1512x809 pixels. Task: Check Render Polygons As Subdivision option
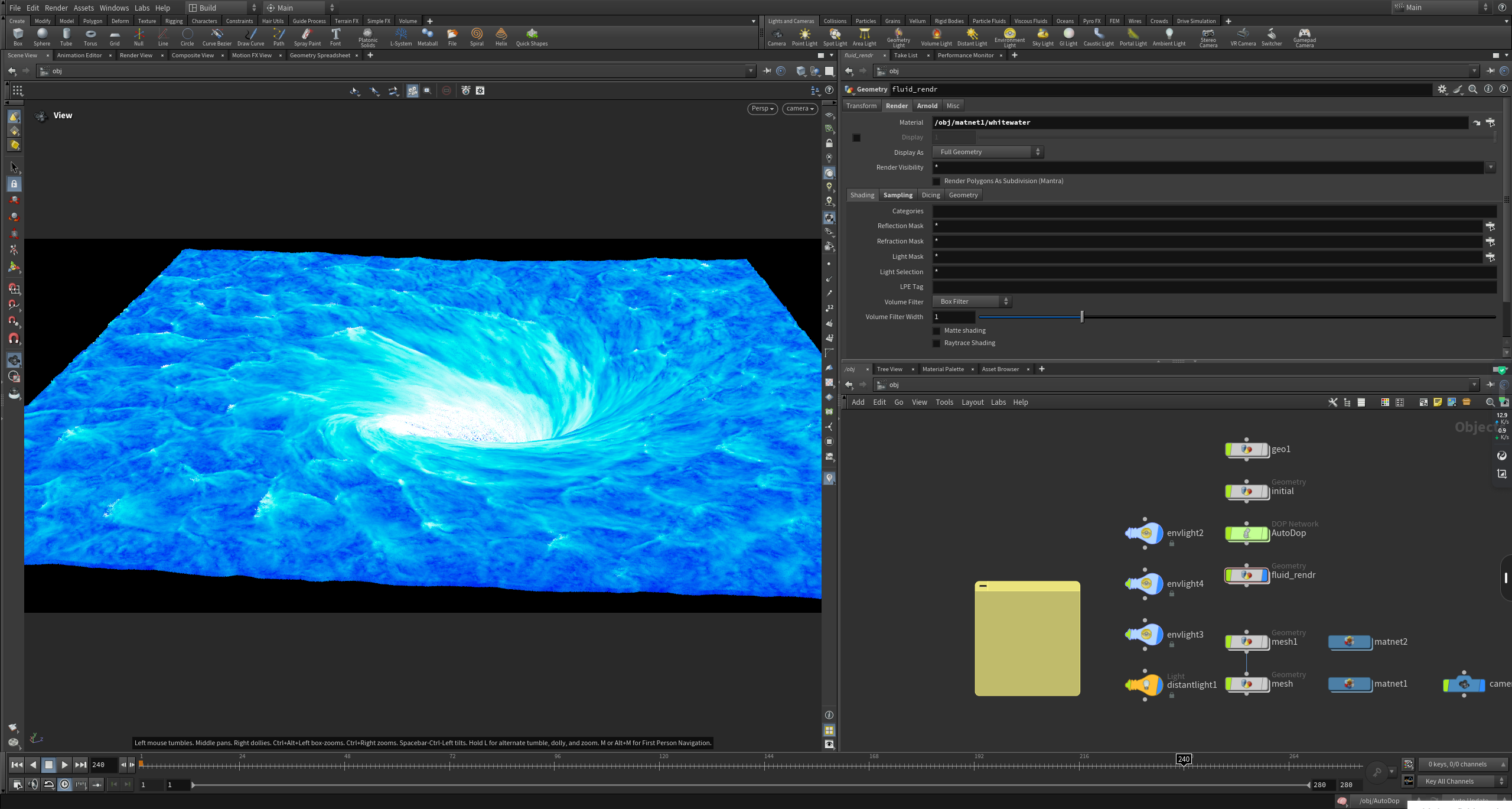coord(936,181)
